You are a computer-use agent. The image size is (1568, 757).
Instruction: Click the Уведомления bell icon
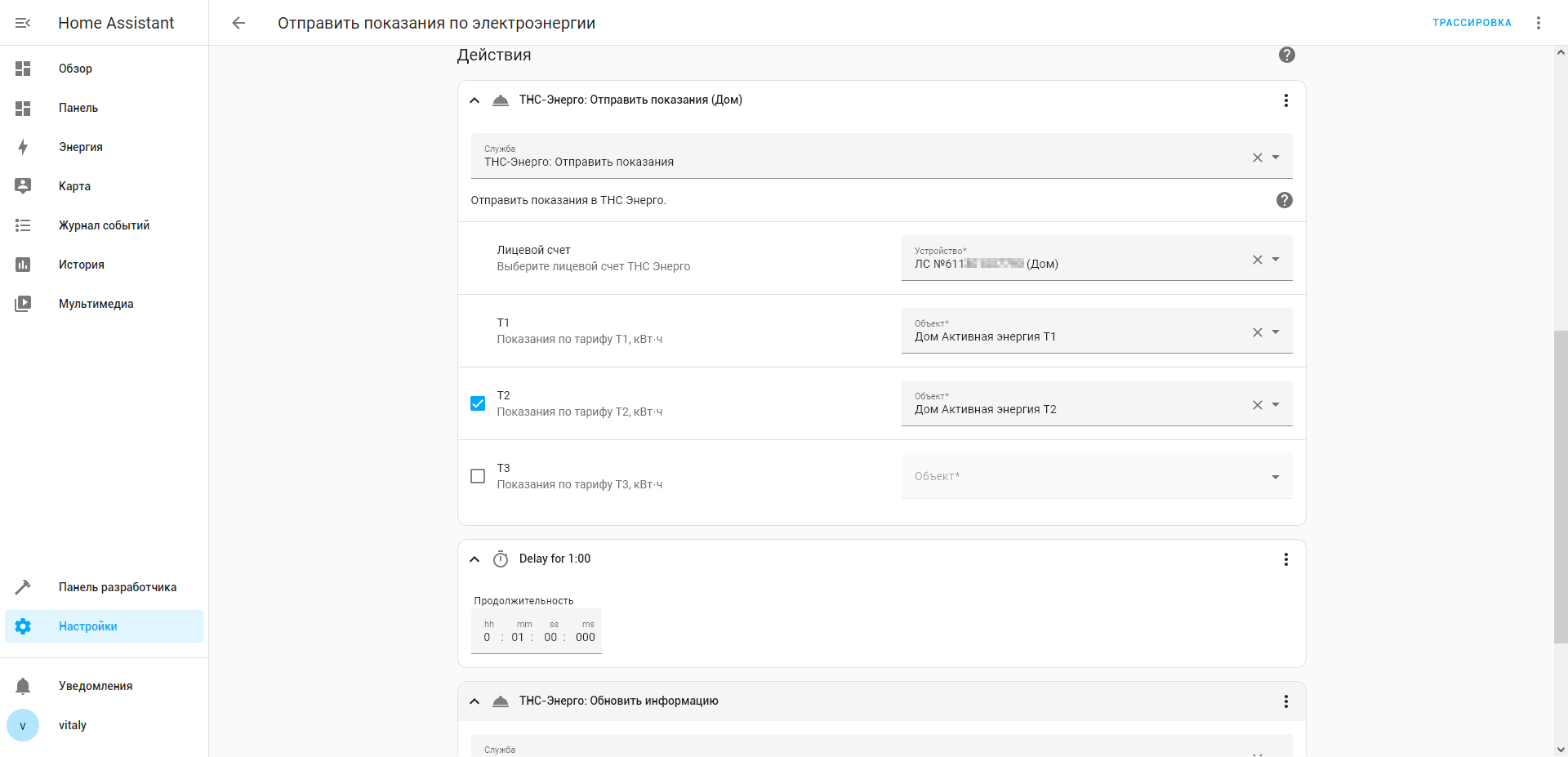tap(23, 686)
